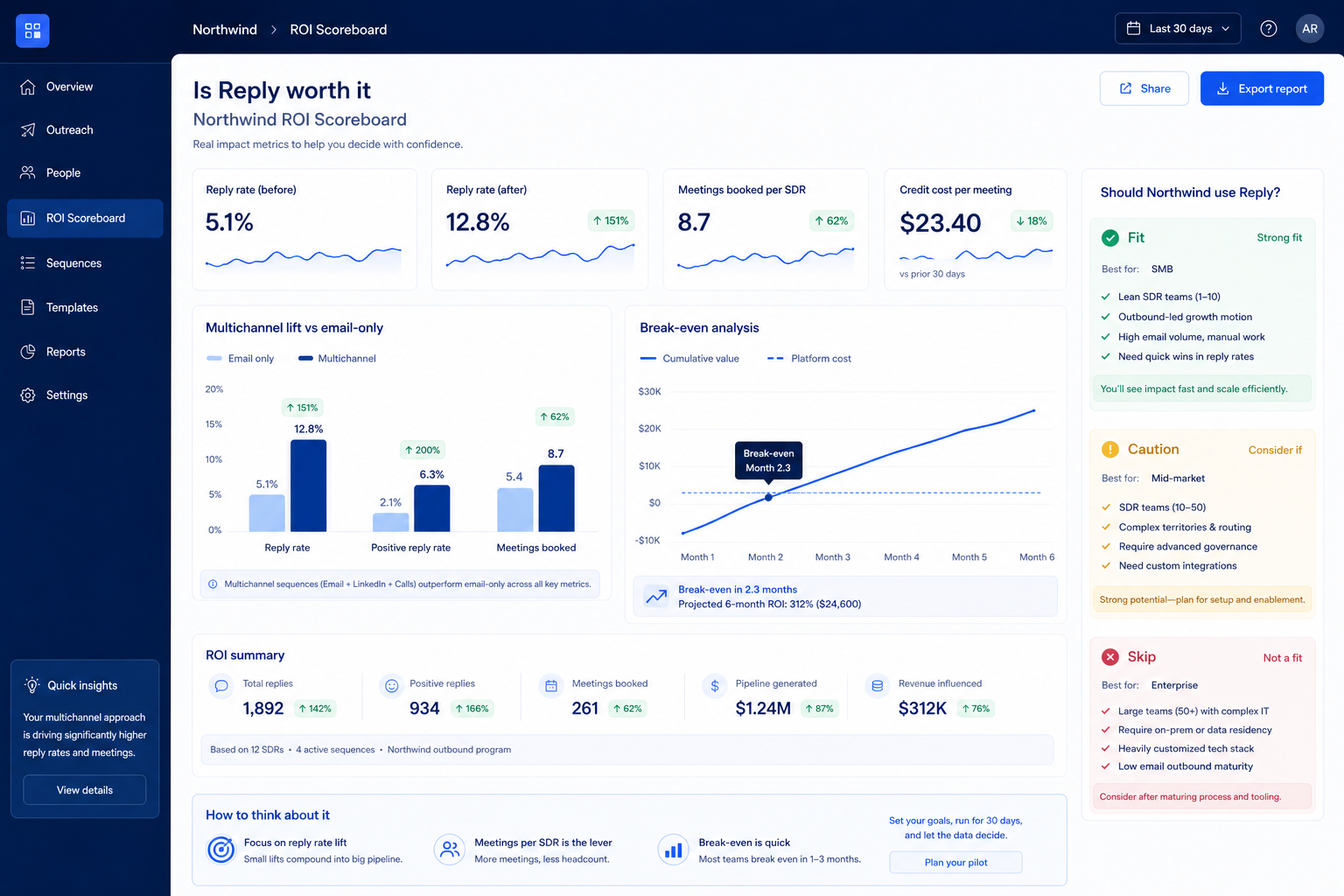Click the Positive replies smiley icon

point(392,686)
